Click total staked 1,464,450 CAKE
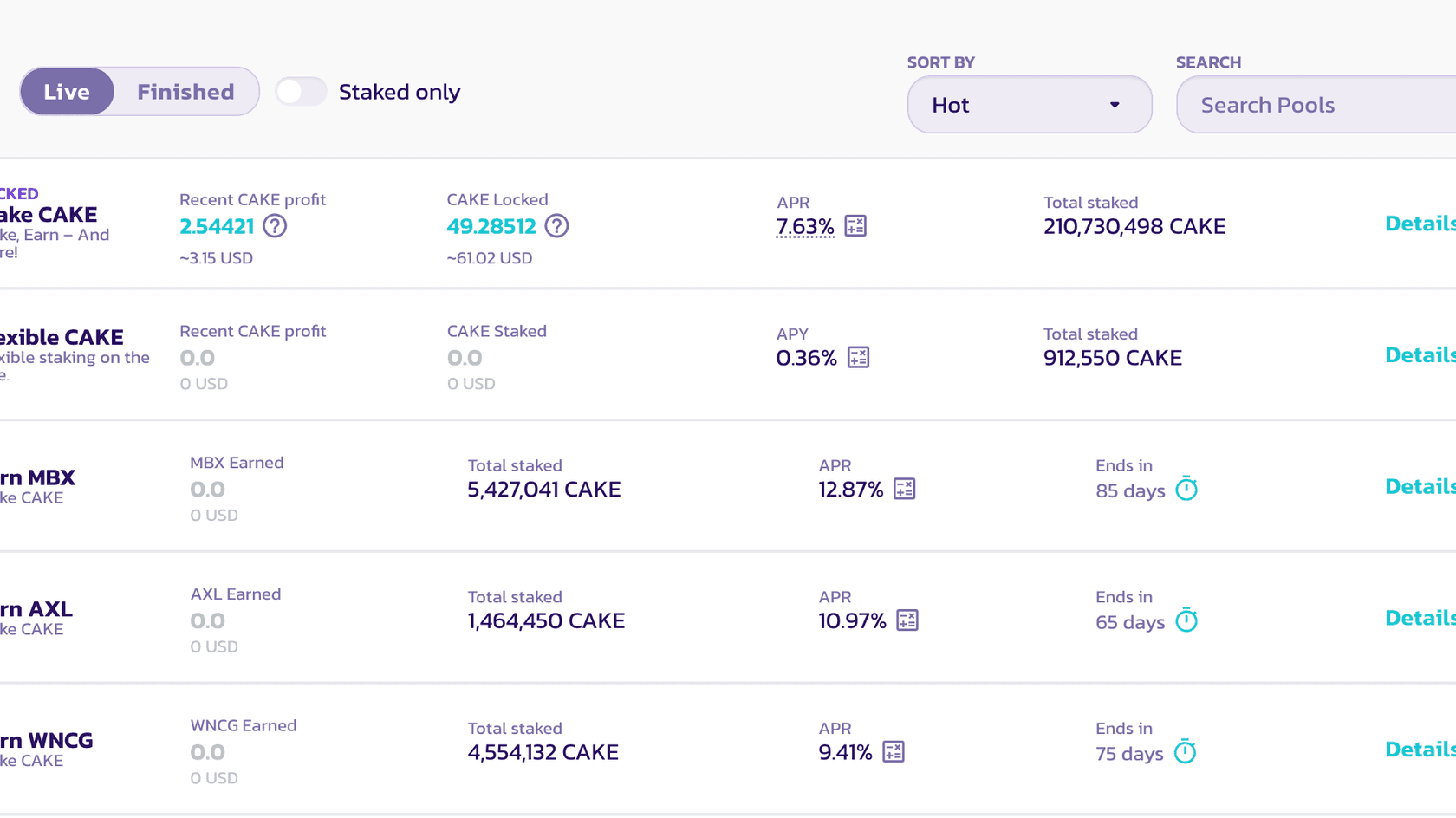1456x818 pixels. [546, 621]
